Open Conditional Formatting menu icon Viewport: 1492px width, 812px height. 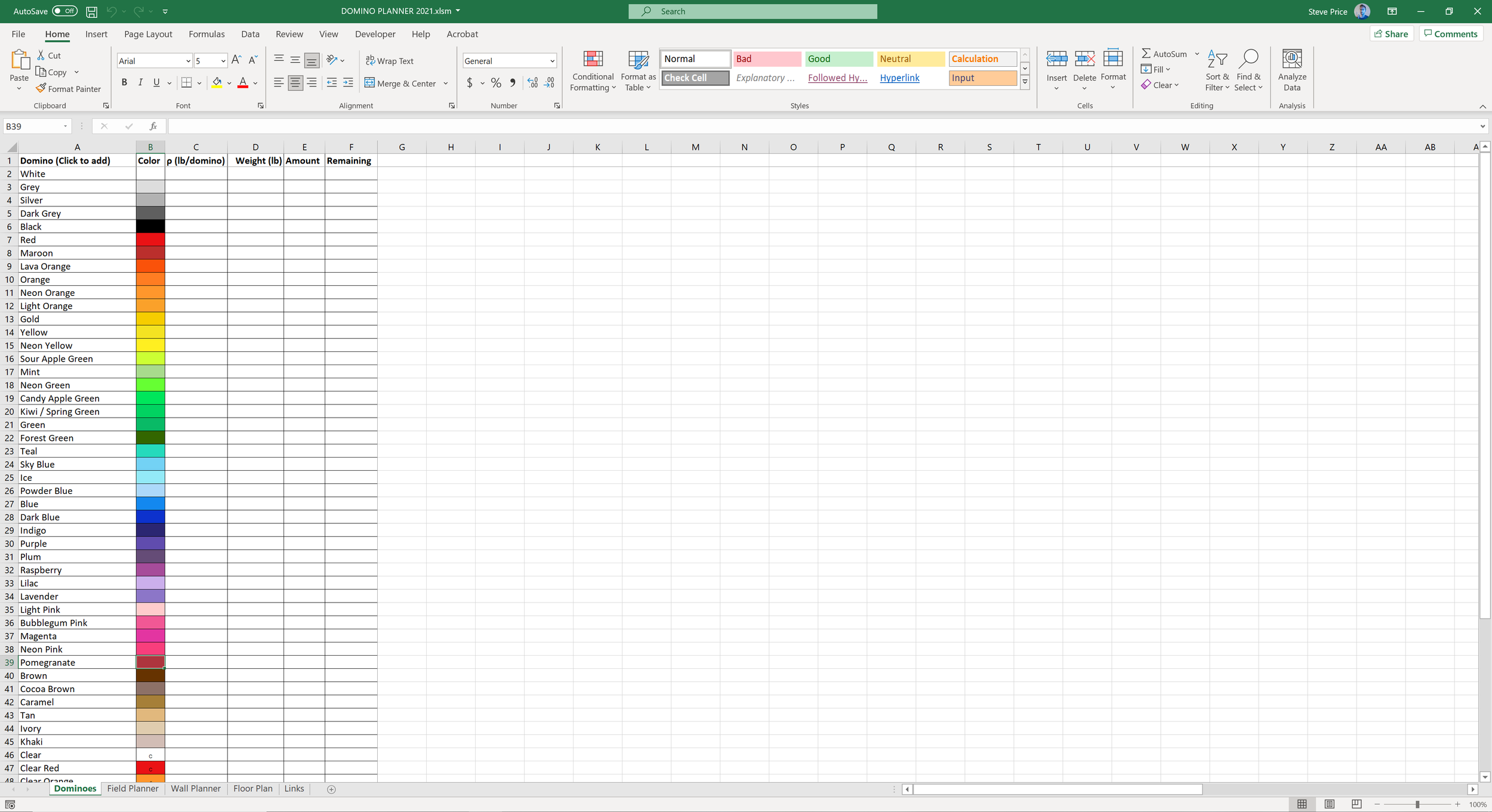tap(593, 60)
